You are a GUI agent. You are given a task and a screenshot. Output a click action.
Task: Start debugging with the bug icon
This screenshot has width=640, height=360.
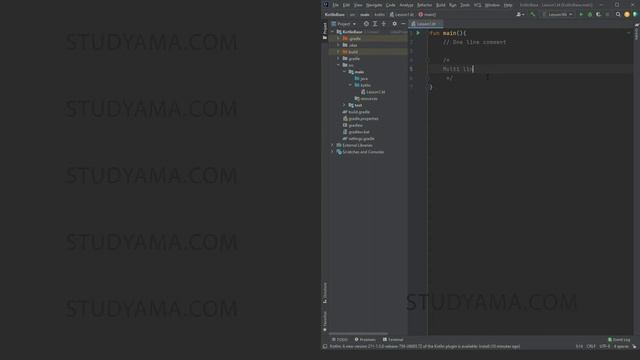590,14
